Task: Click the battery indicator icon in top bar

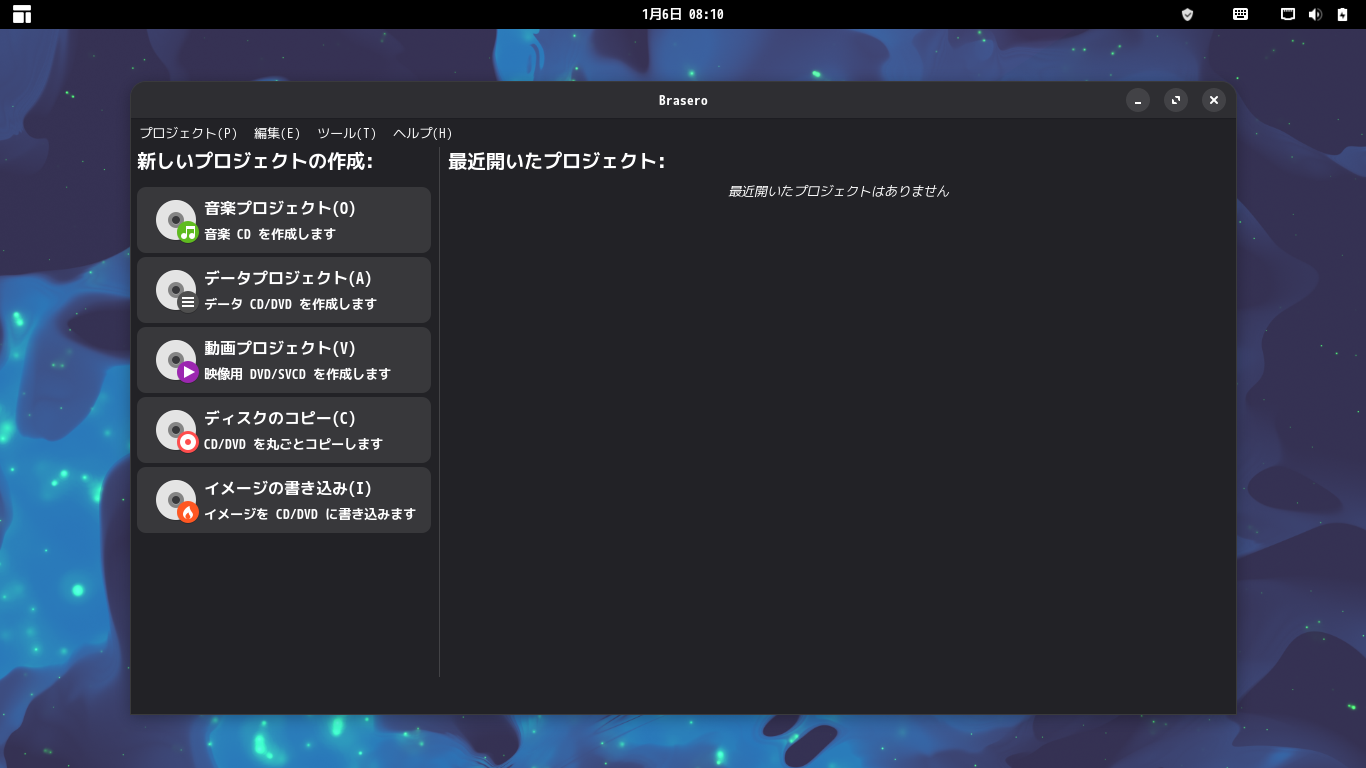Action: coord(1342,14)
